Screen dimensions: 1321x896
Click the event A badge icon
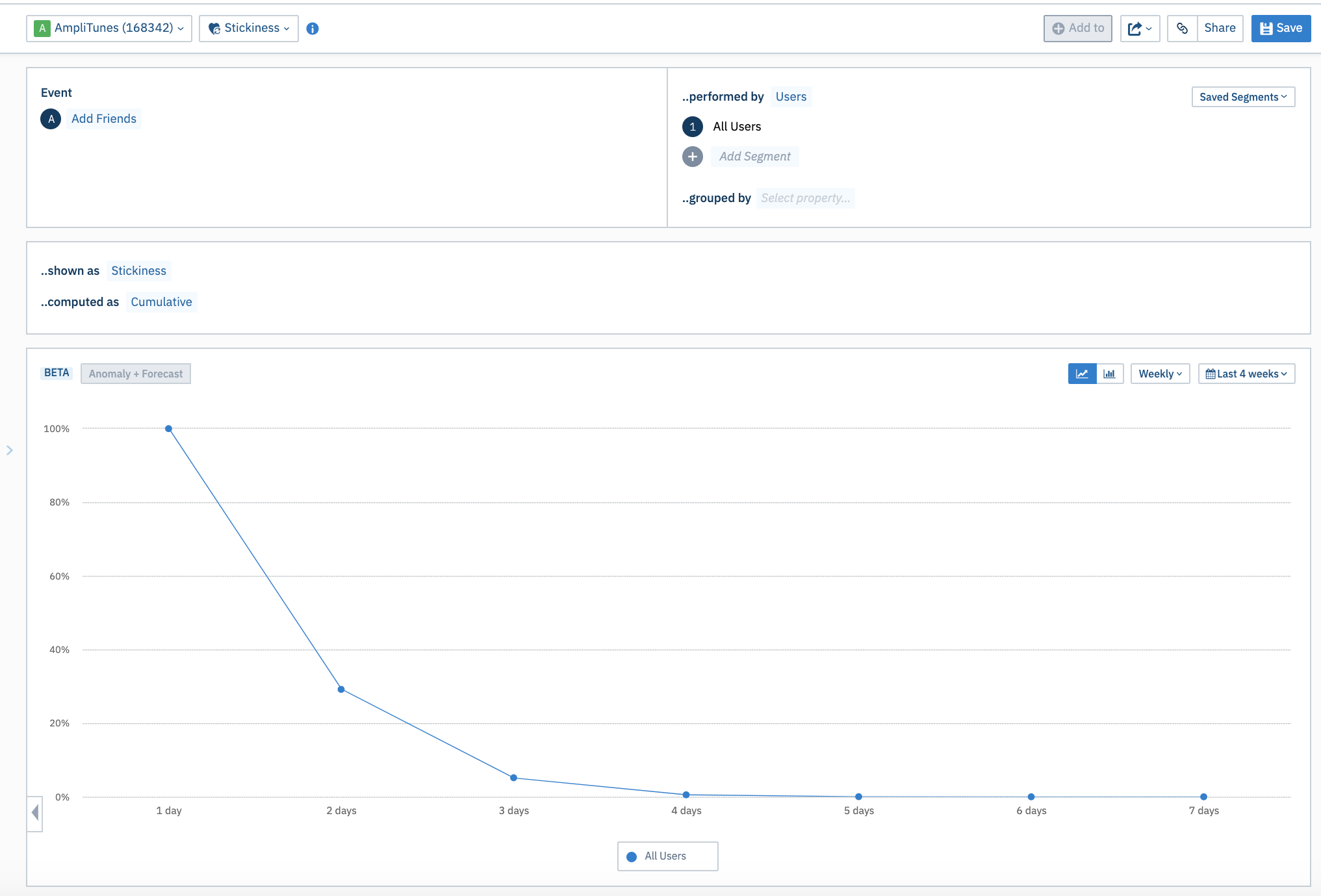click(51, 119)
